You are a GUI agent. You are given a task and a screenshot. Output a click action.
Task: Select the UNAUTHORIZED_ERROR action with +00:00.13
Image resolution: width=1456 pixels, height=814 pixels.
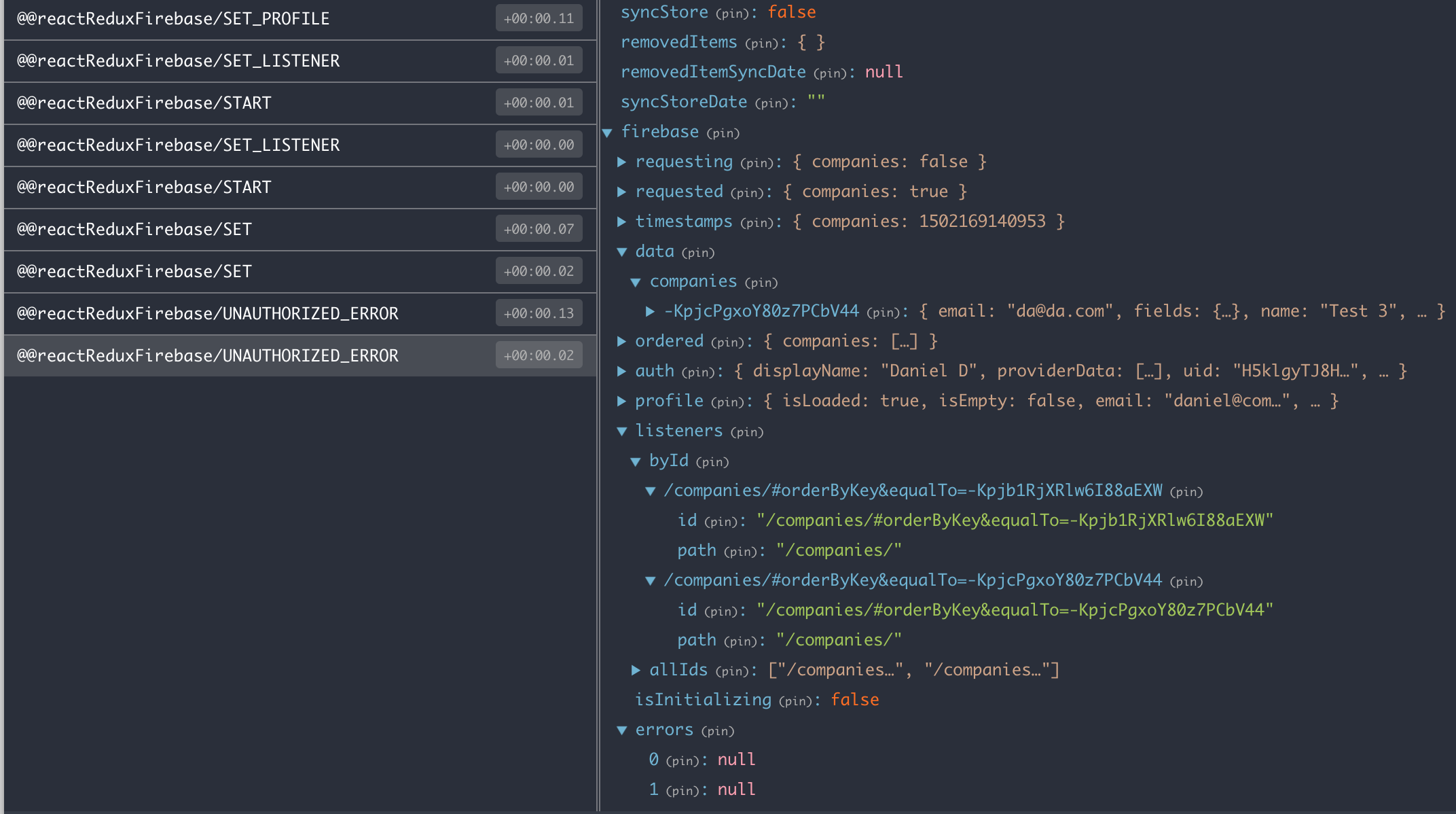point(300,314)
